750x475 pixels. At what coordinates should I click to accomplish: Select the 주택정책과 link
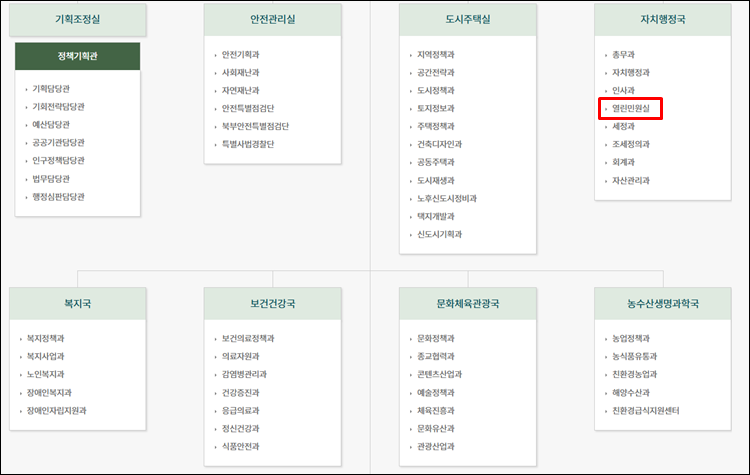[436, 126]
